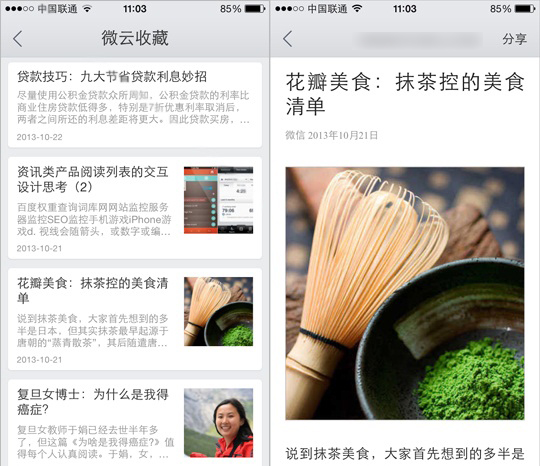The height and width of the screenshot is (466, 540).
Task: Click the source line 微信 2013年10月21日
Action: point(332,135)
